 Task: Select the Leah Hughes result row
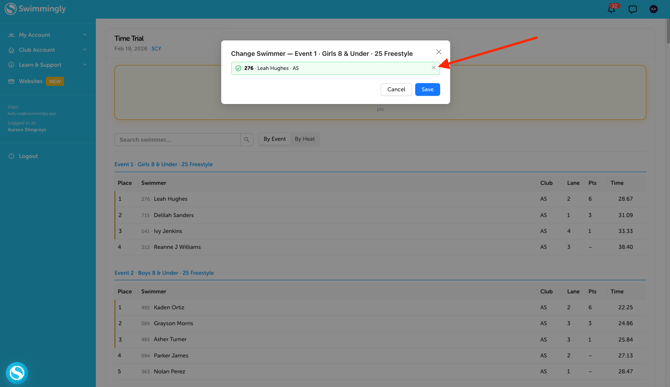click(380, 199)
